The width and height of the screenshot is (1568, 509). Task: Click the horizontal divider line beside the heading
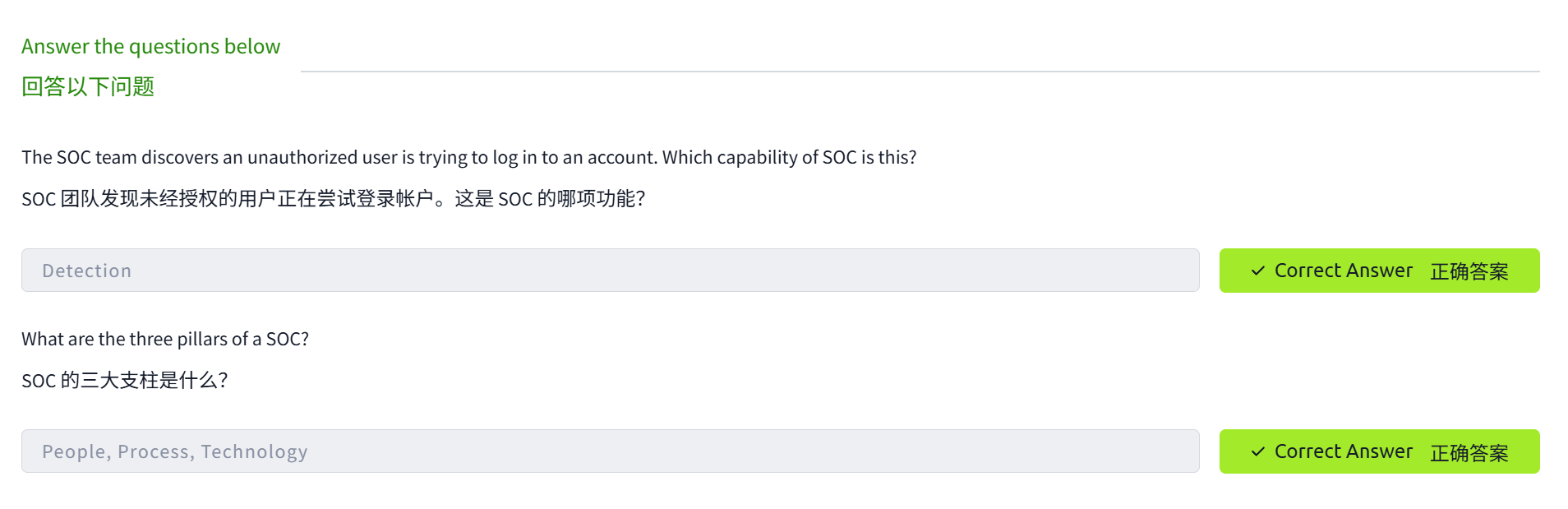tap(920, 72)
